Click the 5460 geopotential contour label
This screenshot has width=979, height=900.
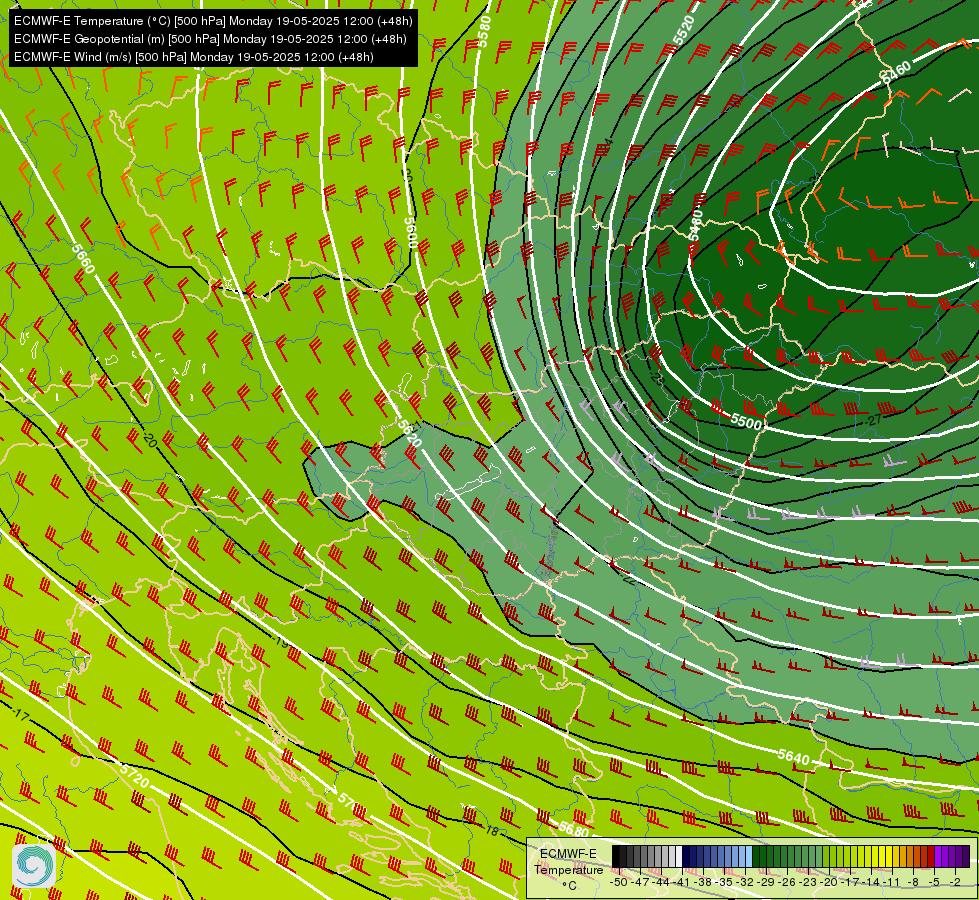pos(895,72)
